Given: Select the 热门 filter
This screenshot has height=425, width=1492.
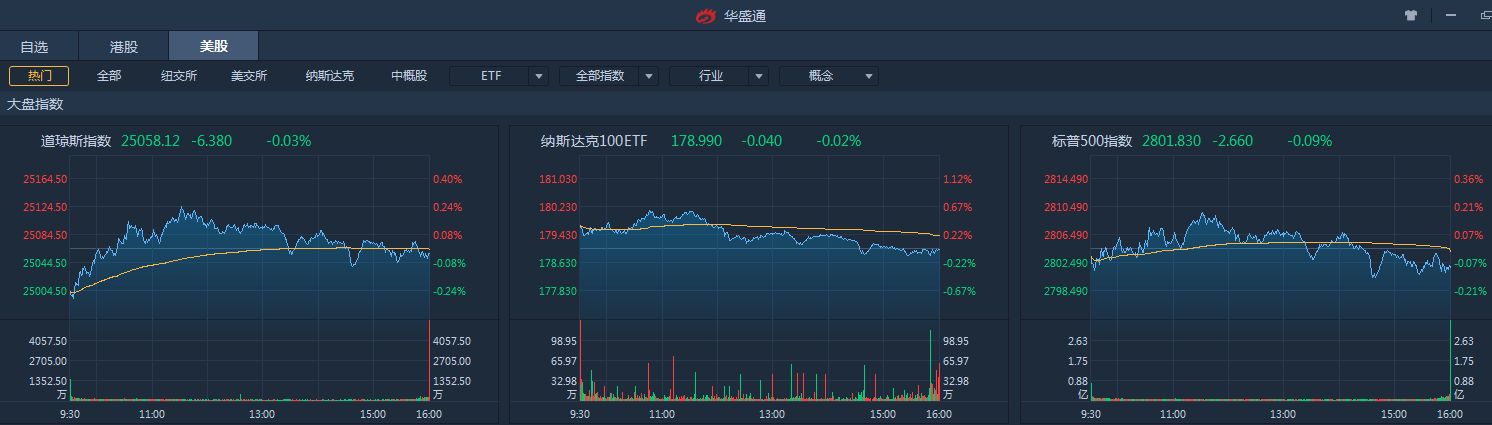Looking at the screenshot, I should (39, 76).
